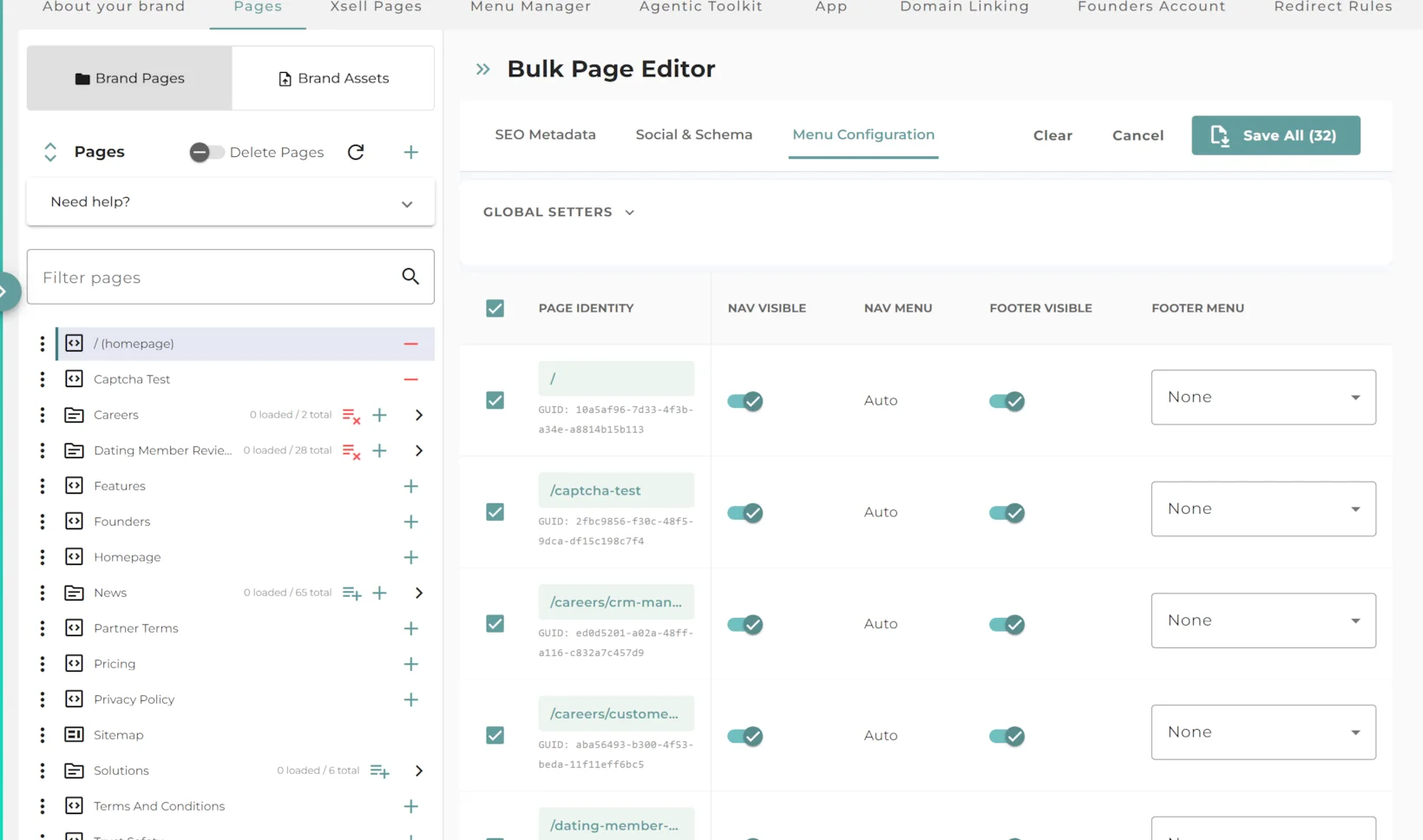The image size is (1423, 840).
Task: Open the Agentic Toolkit tab
Action: coord(700,7)
